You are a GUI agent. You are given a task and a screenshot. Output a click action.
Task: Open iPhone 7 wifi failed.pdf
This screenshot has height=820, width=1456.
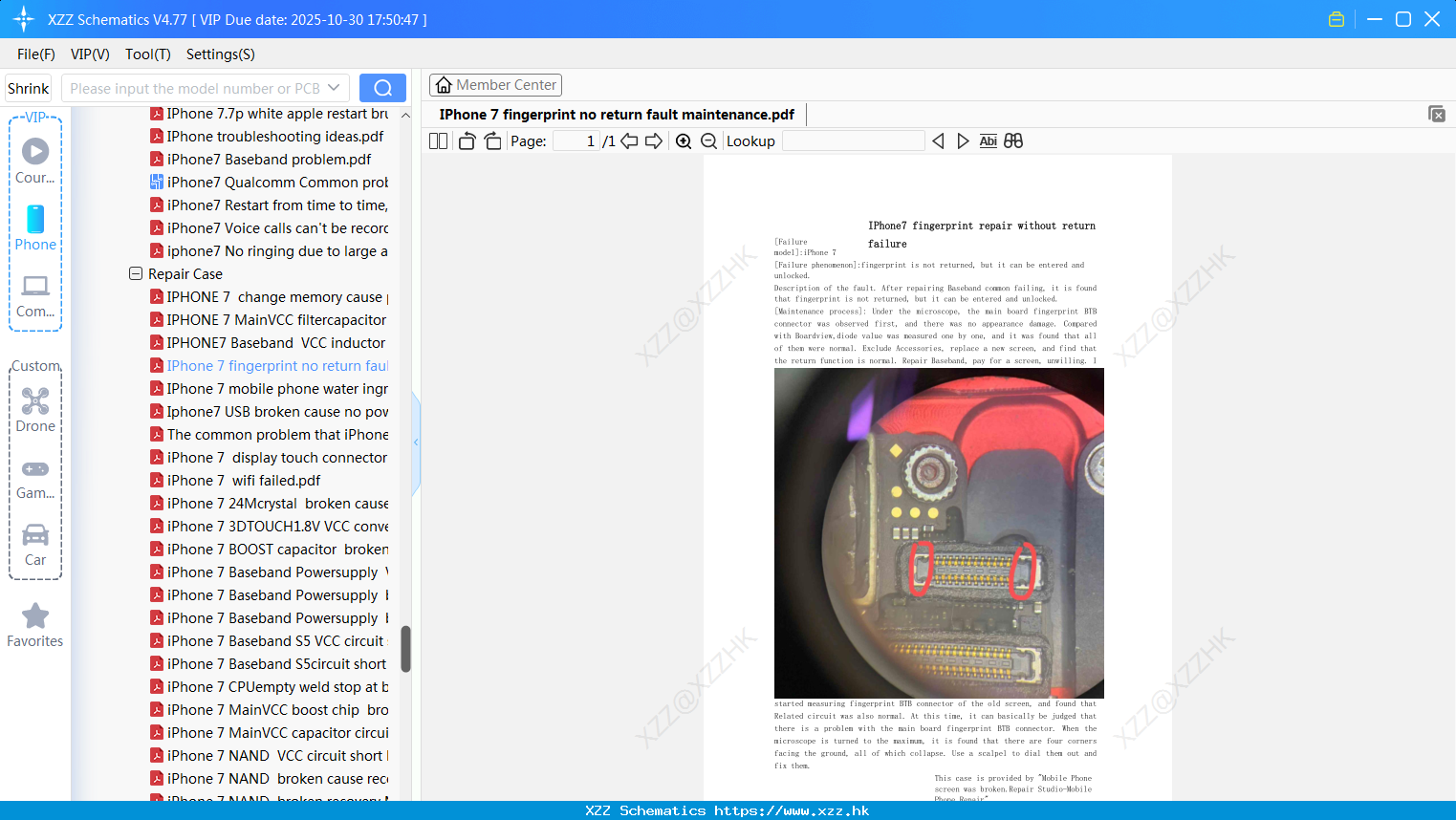click(x=235, y=481)
